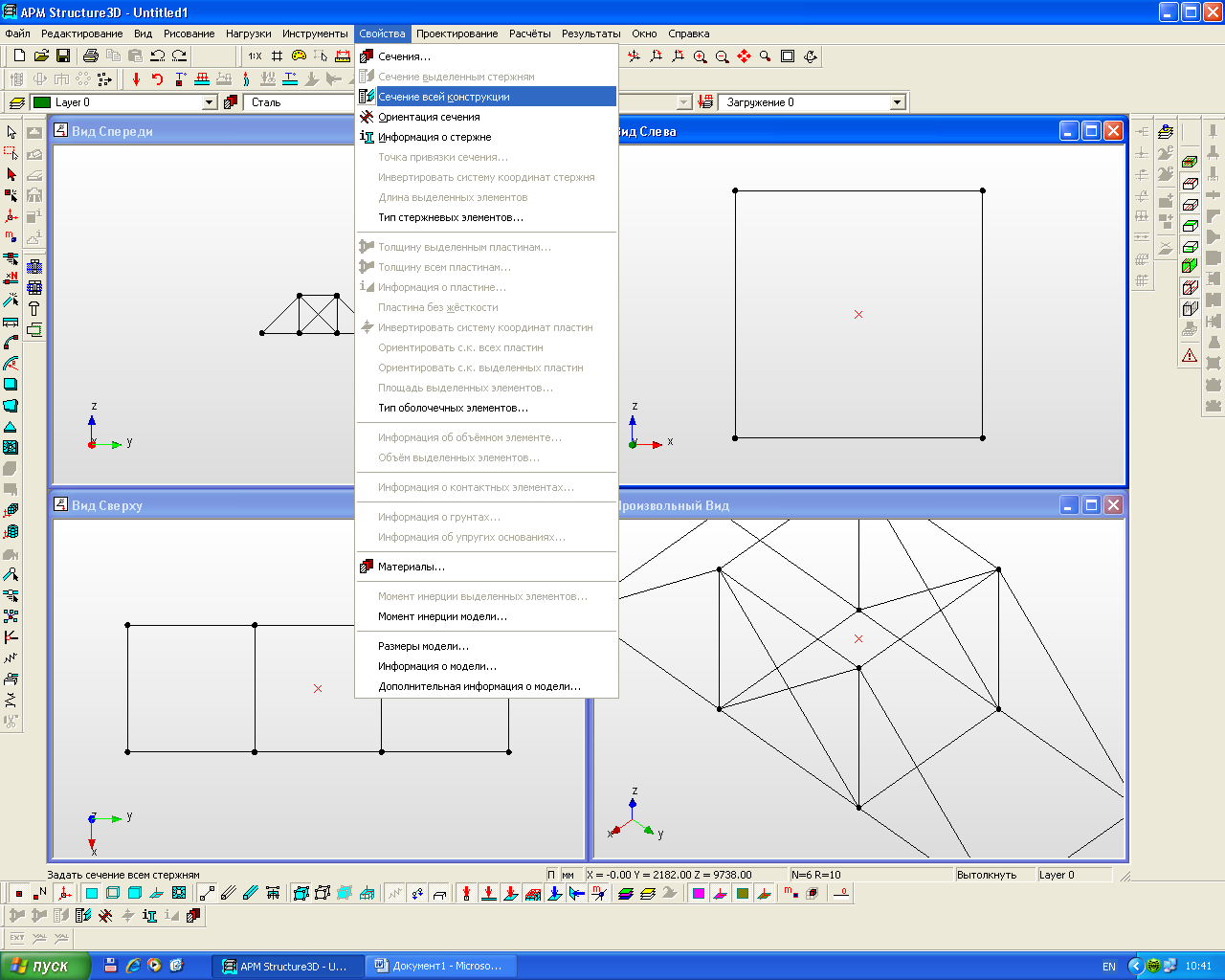Click the 1:X scale icon
The width and height of the screenshot is (1225, 980).
tap(255, 56)
